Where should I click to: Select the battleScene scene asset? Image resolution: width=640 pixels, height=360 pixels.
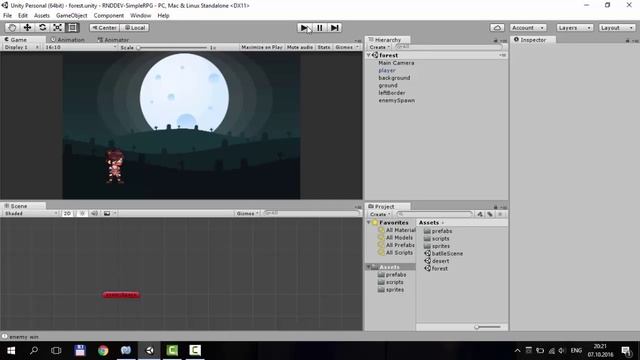pos(444,253)
